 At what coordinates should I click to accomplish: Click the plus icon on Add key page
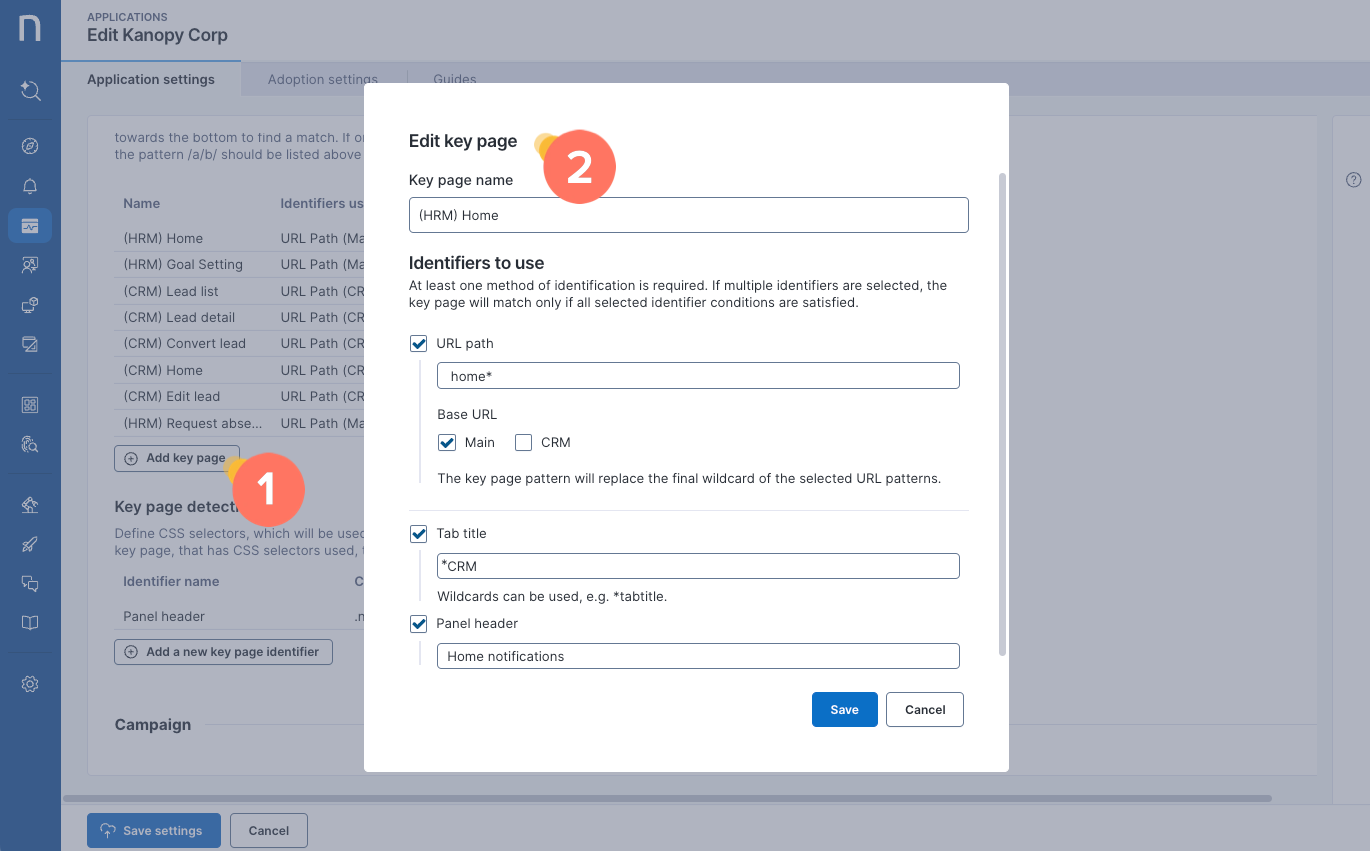(131, 458)
